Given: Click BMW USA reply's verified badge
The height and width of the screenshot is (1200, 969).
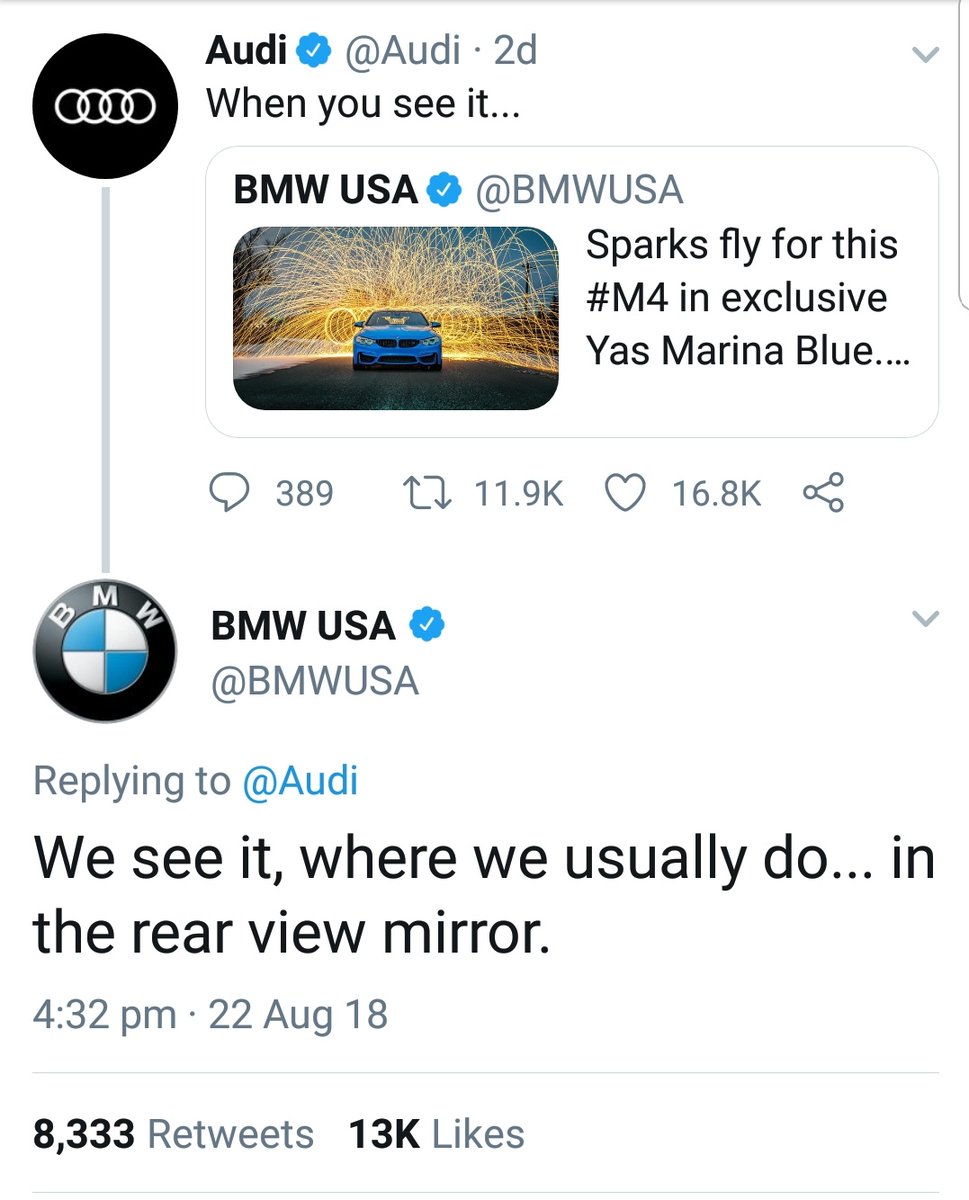Looking at the screenshot, I should click(x=426, y=626).
